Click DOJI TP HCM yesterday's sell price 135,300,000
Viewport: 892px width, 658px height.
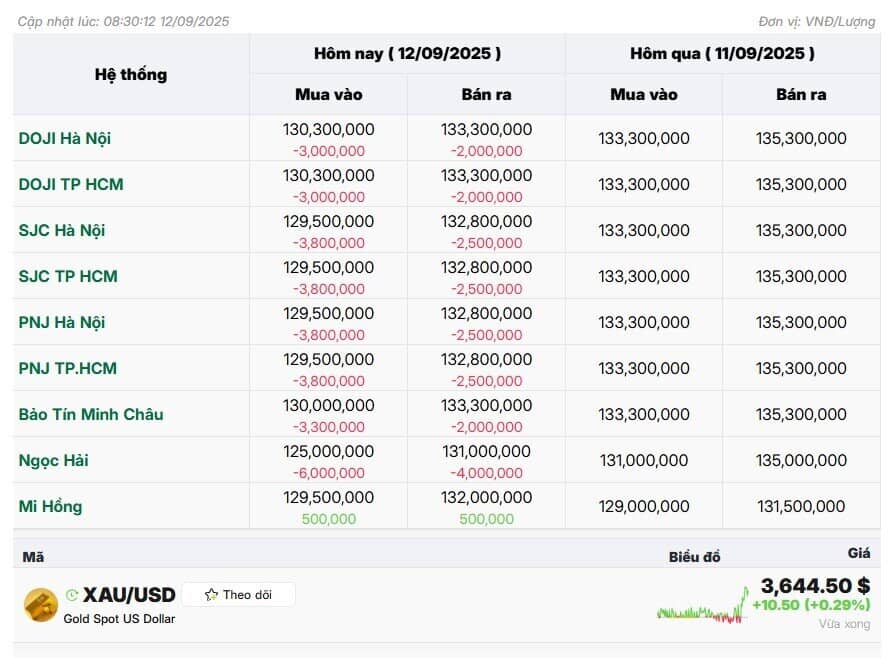click(801, 184)
